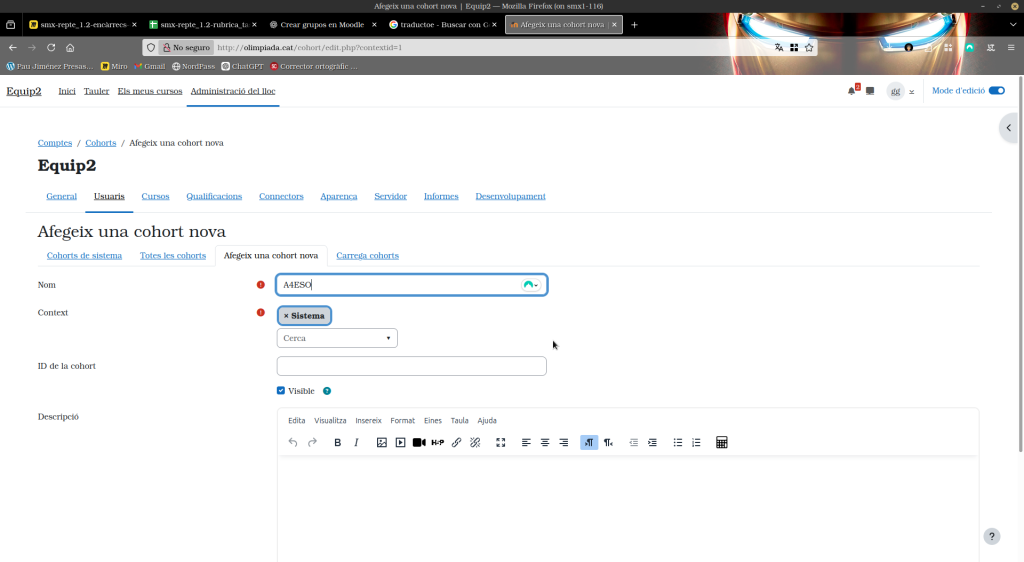The height and width of the screenshot is (562, 1024).
Task: Click the Italic formatting icon
Action: point(356,442)
